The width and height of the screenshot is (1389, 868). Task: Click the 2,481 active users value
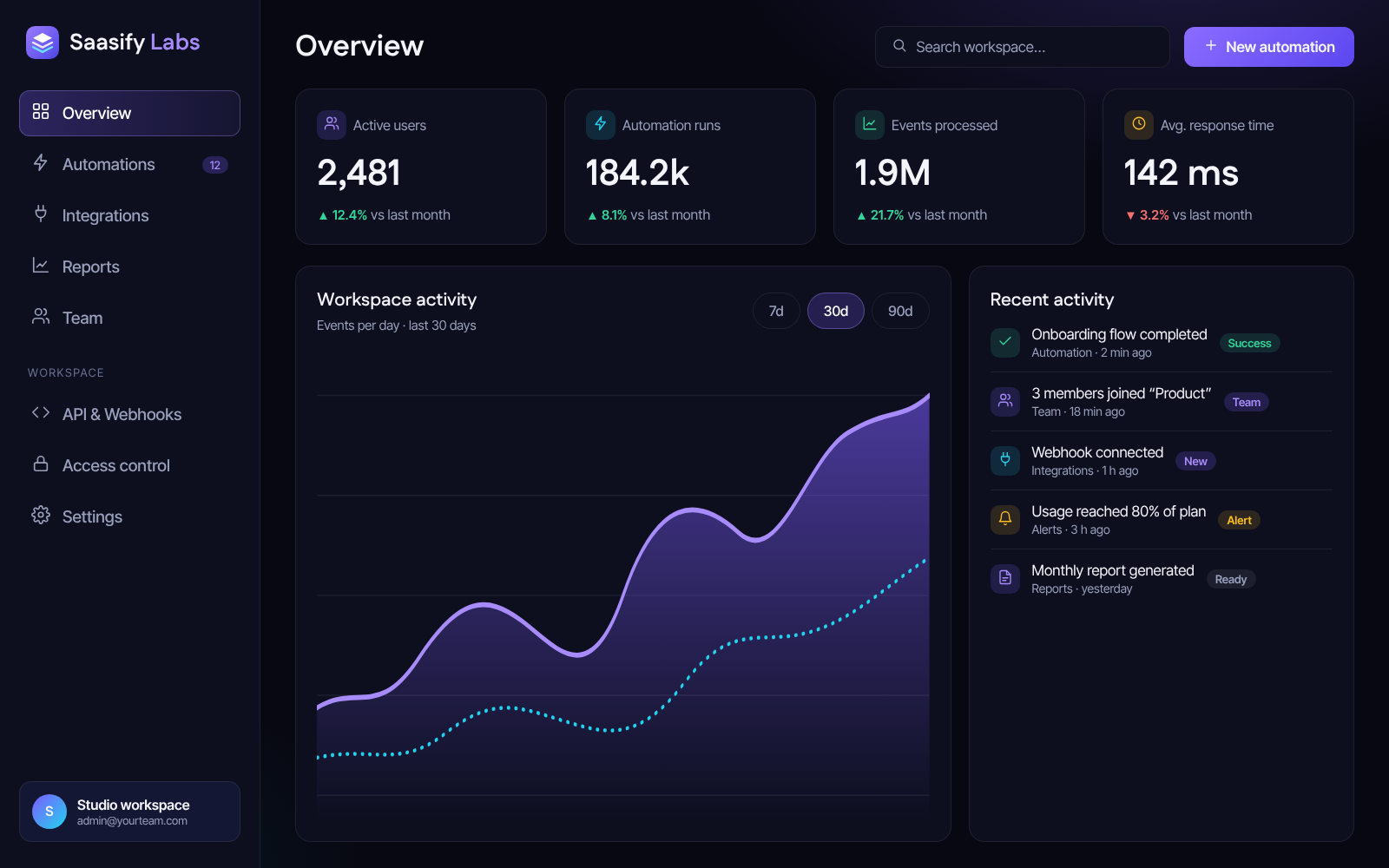coord(359,173)
